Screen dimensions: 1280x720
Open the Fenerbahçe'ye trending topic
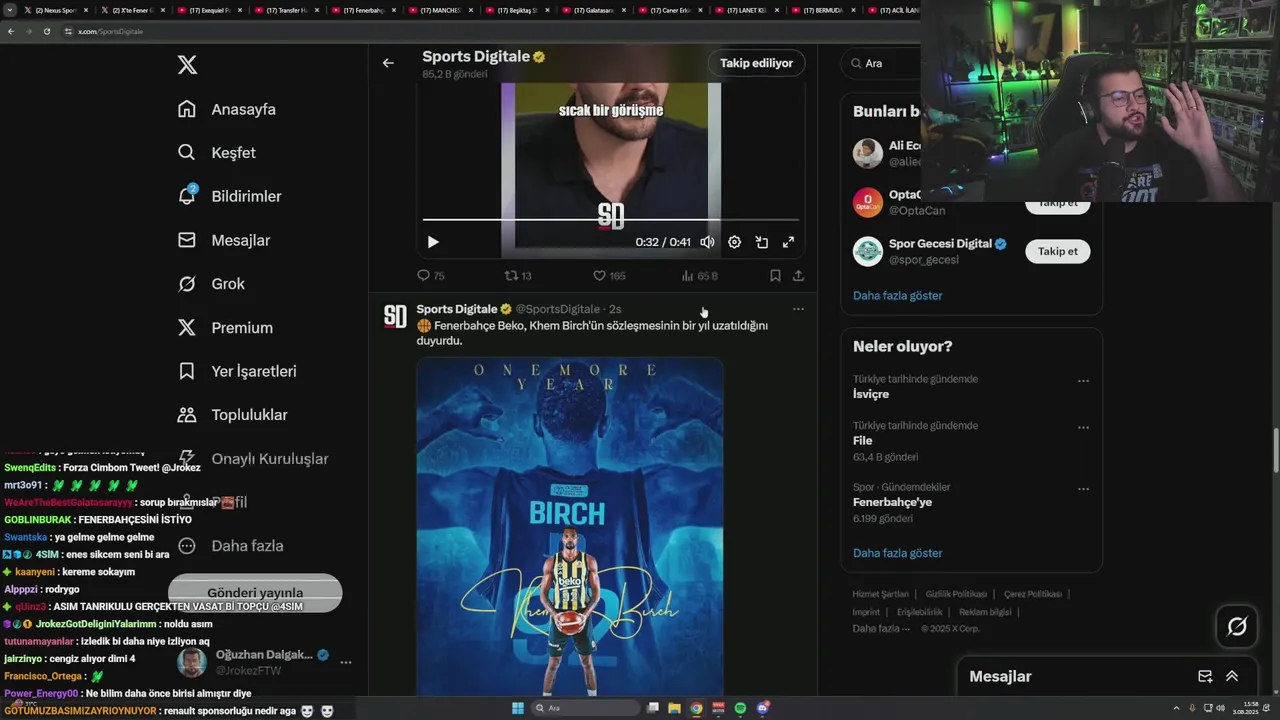tap(892, 502)
